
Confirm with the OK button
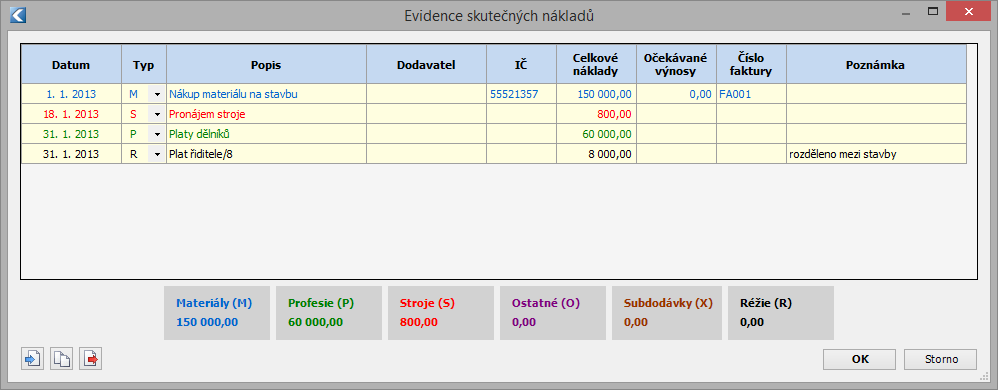(x=860, y=359)
